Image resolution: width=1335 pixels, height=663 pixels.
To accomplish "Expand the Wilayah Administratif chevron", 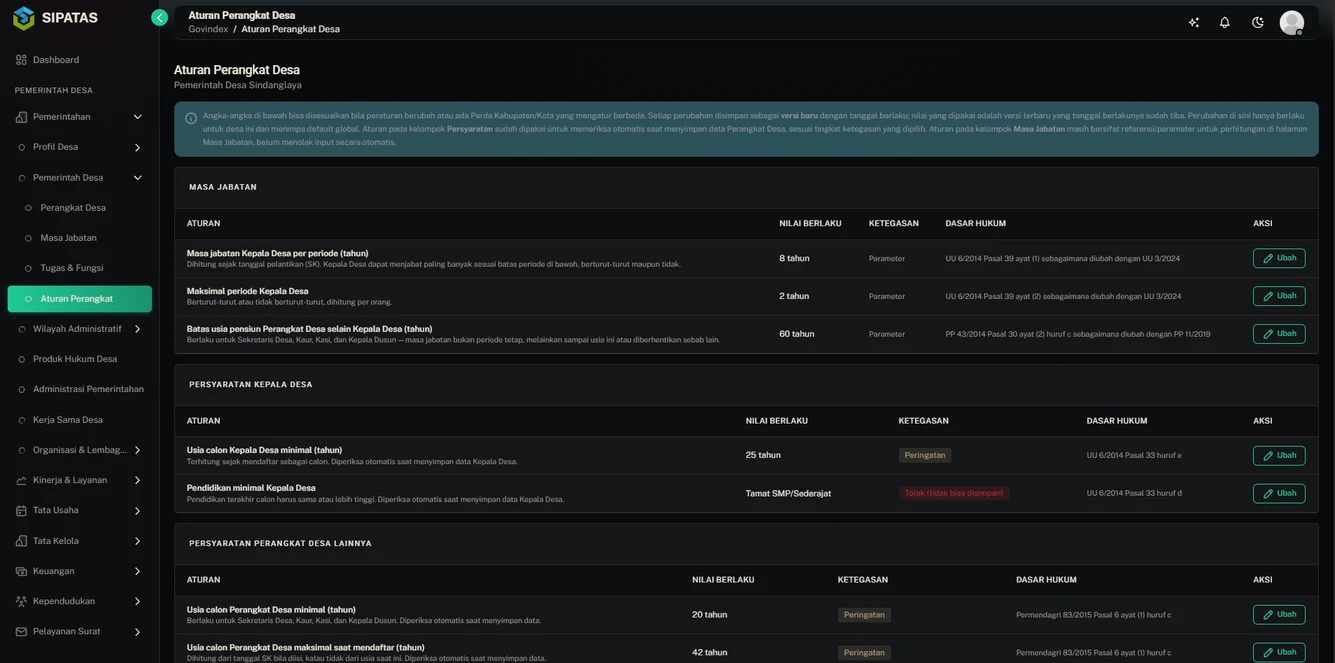I will tap(137, 329).
